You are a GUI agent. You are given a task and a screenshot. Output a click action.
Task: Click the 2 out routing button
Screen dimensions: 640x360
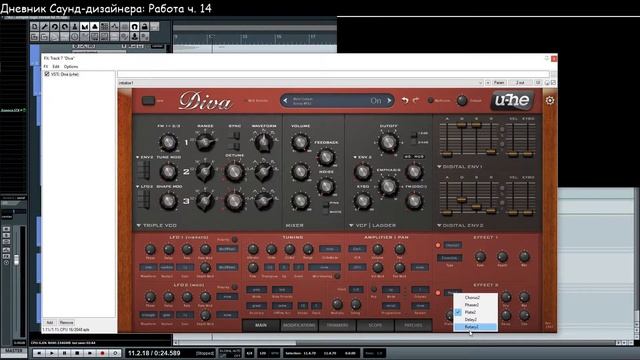(x=520, y=83)
